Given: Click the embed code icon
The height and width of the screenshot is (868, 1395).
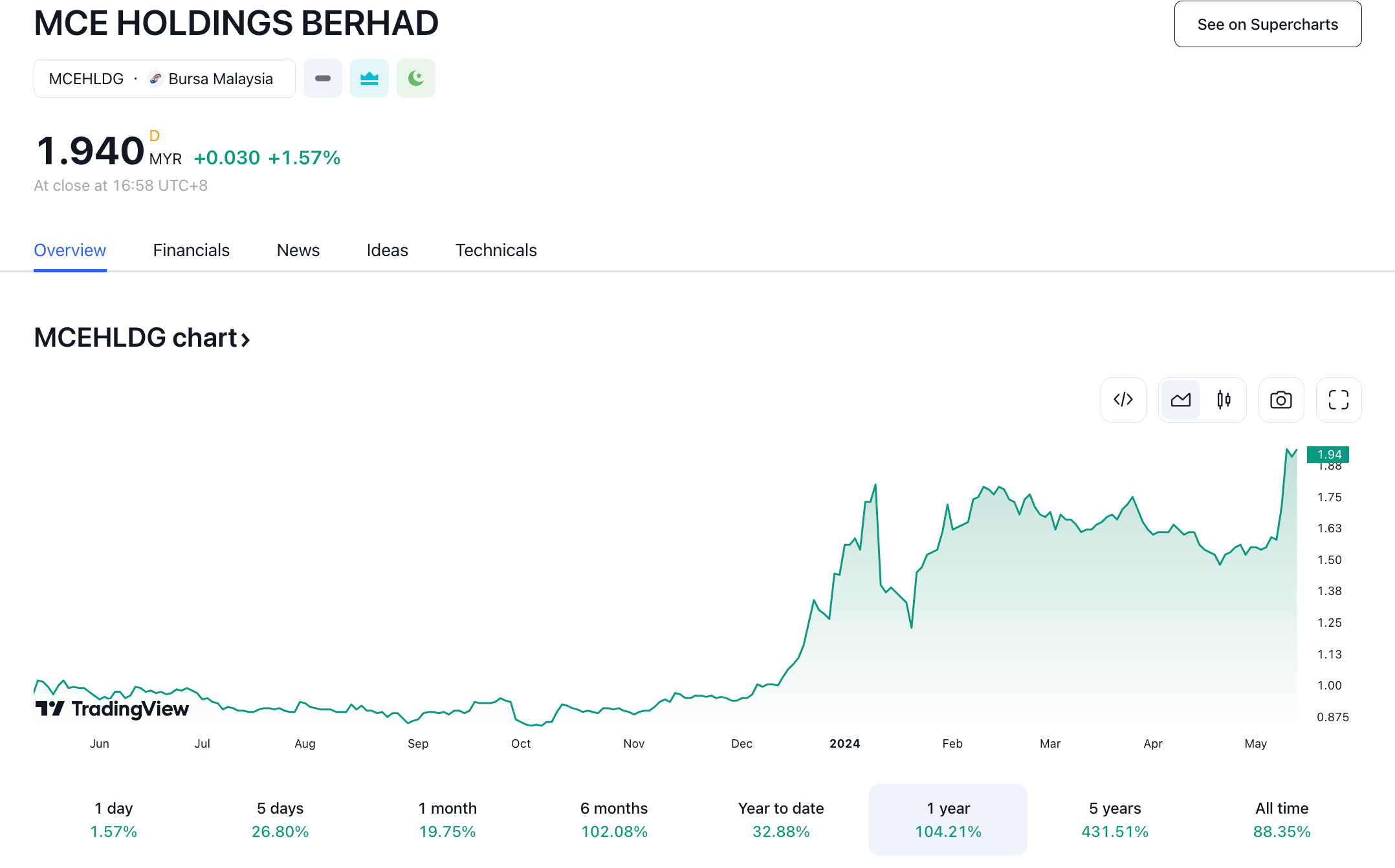Looking at the screenshot, I should point(1123,400).
